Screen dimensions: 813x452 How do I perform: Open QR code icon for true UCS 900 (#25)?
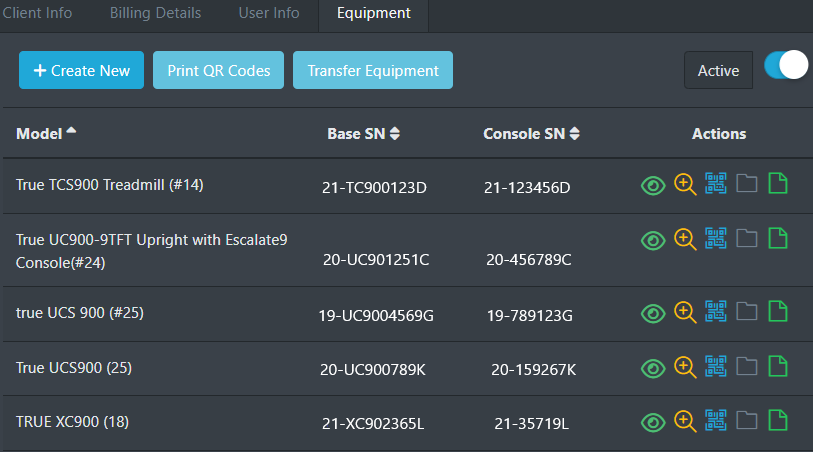[x=715, y=312]
